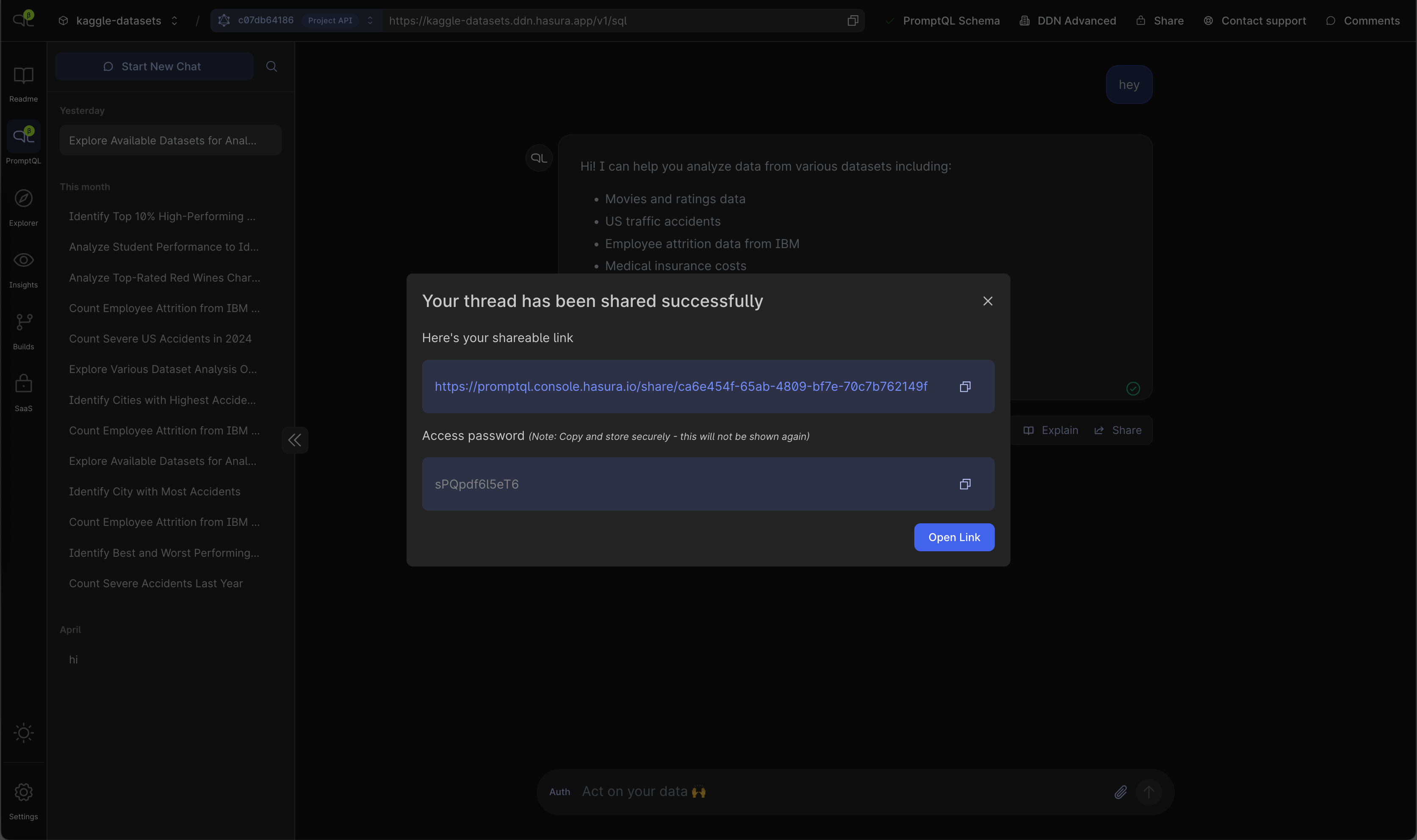Select 'Count Severe US Accidents in 2024' thread
1417x840 pixels.
pos(160,338)
